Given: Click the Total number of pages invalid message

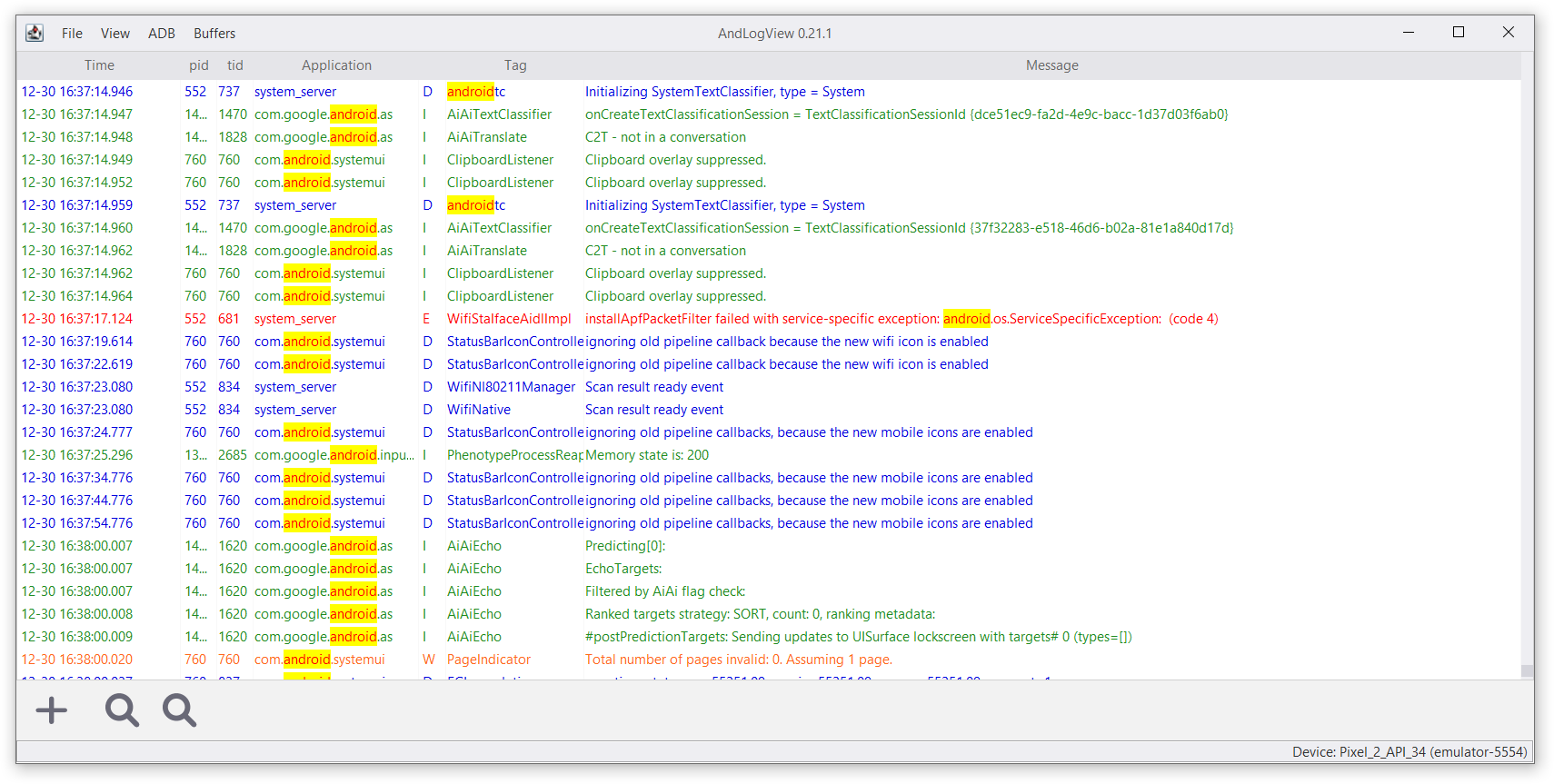Looking at the screenshot, I should 739,660.
